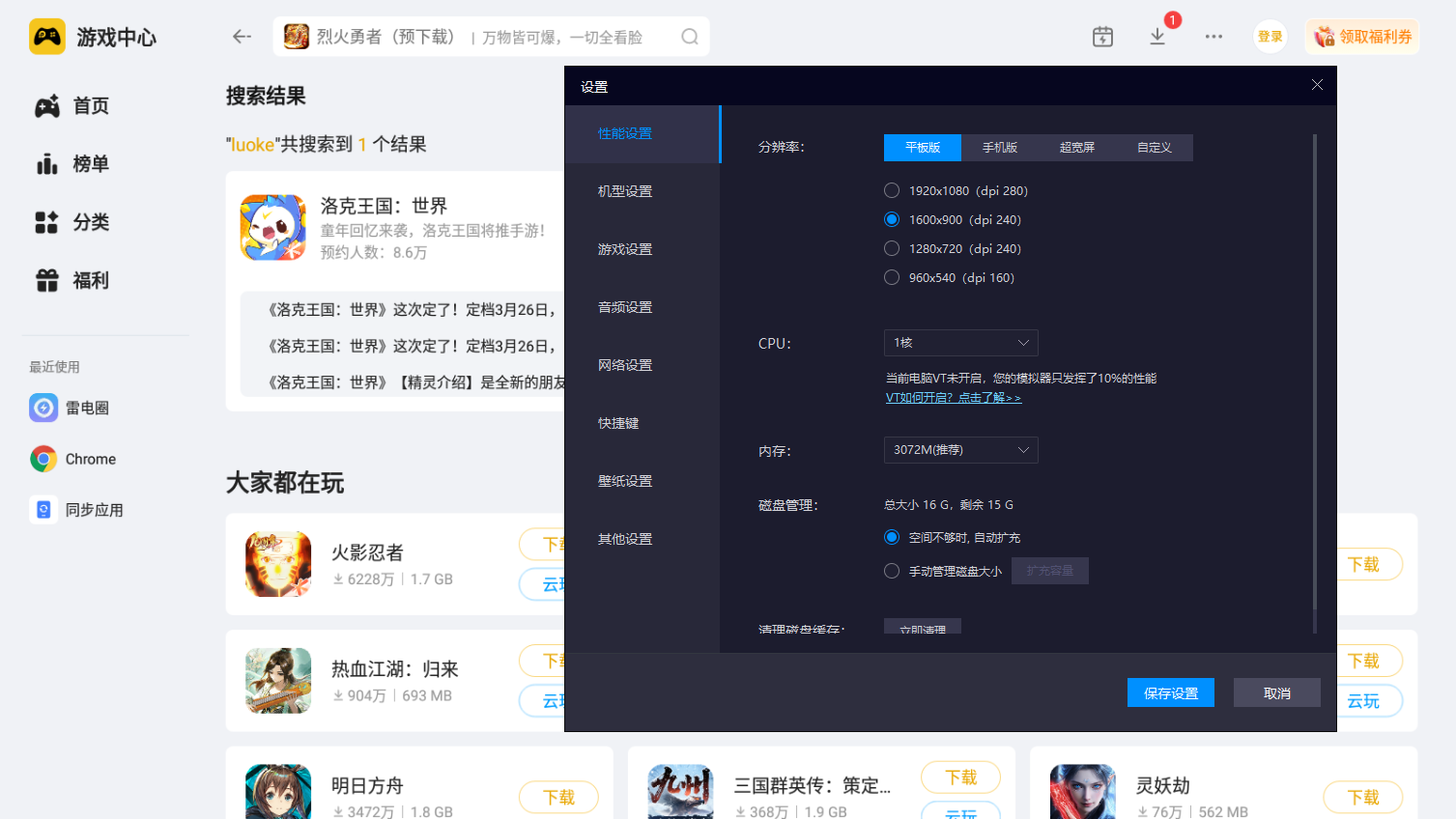
Task: Click the 灵妖劫 game icon
Action: coord(1083,792)
